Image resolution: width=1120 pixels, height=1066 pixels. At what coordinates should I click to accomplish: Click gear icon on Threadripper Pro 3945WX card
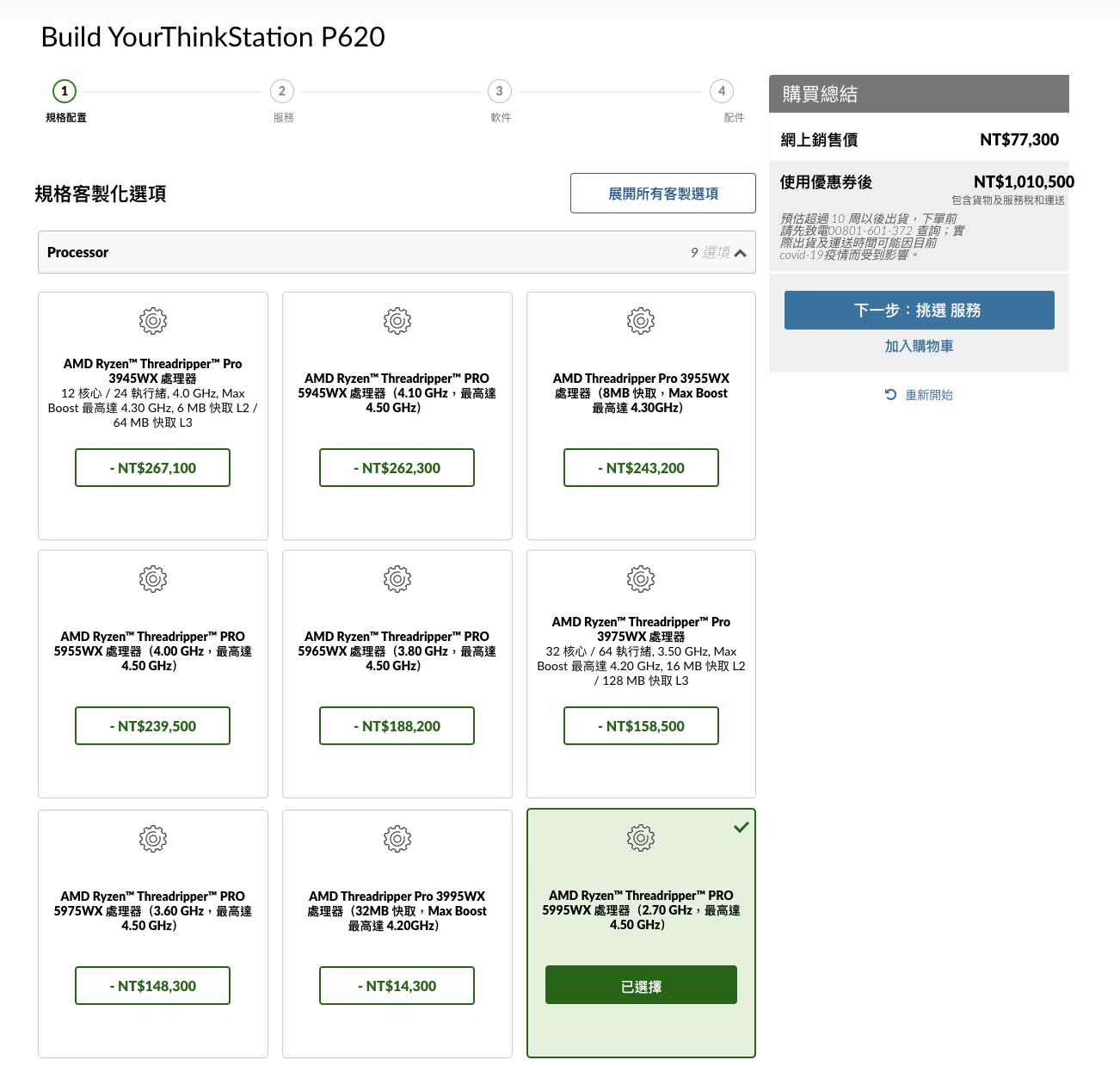153,321
